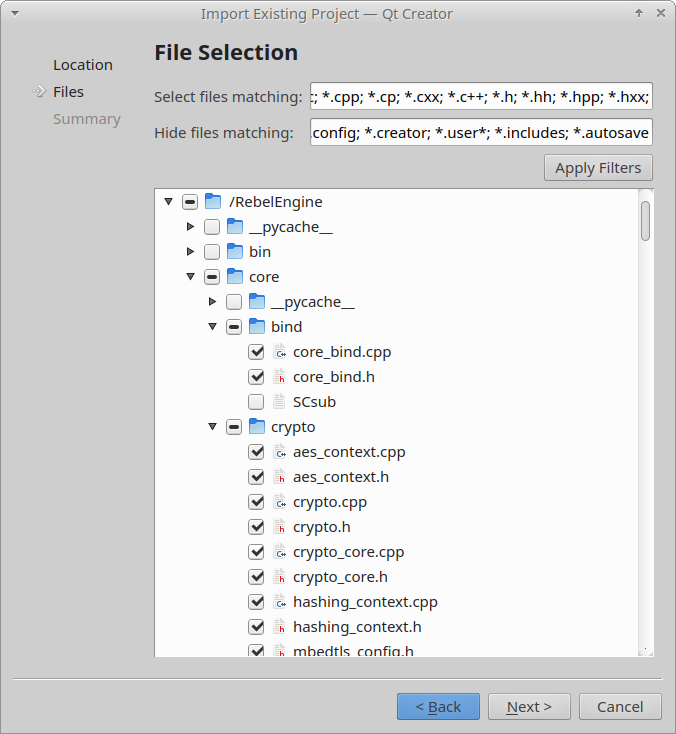Select the hashing_context.h file name
676x734 pixels.
pyautogui.click(x=357, y=627)
